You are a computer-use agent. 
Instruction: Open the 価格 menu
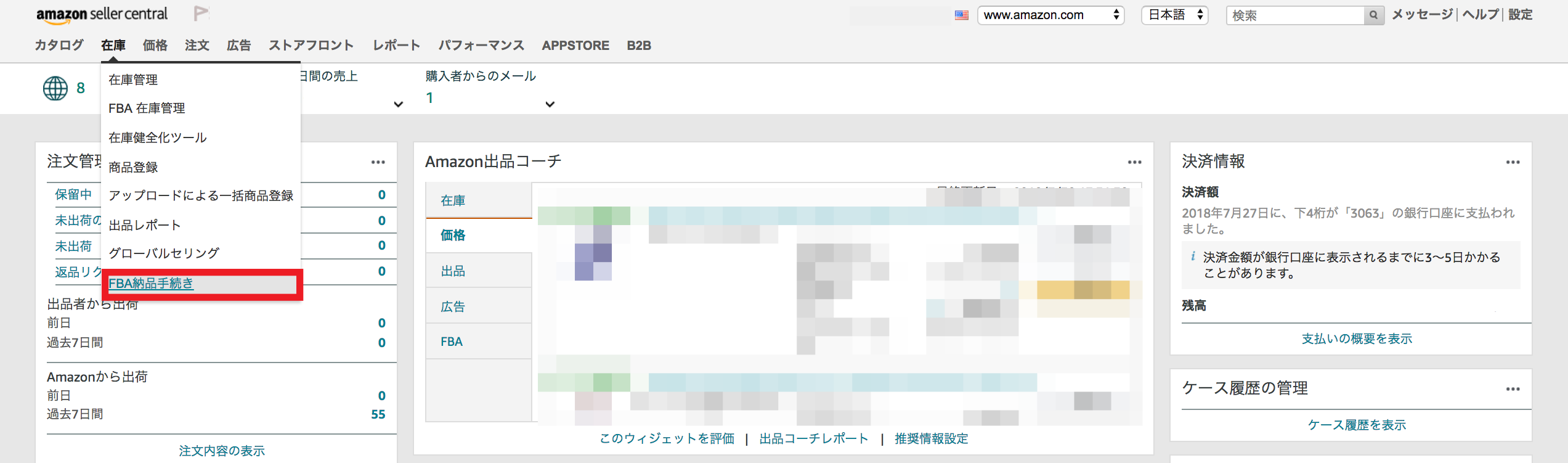tap(155, 45)
